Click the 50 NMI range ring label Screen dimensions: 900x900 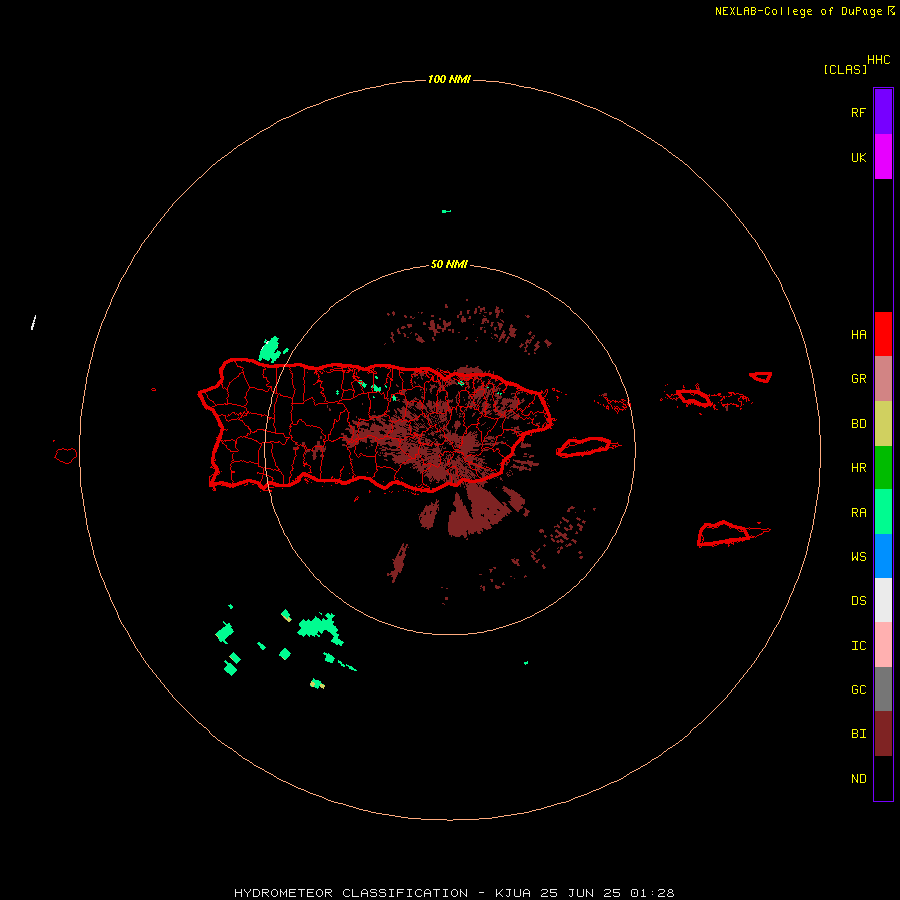pos(449,264)
